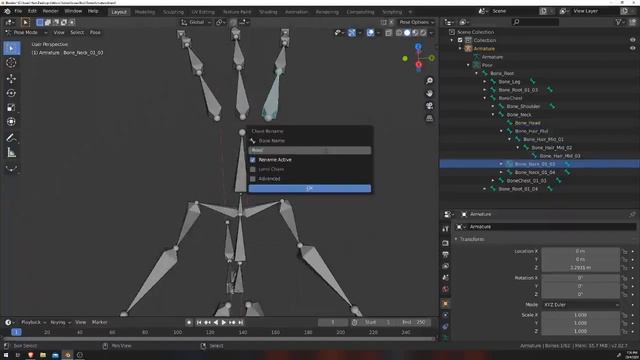Open the World properties tab
640x360 pixels.
pyautogui.click(x=445, y=289)
